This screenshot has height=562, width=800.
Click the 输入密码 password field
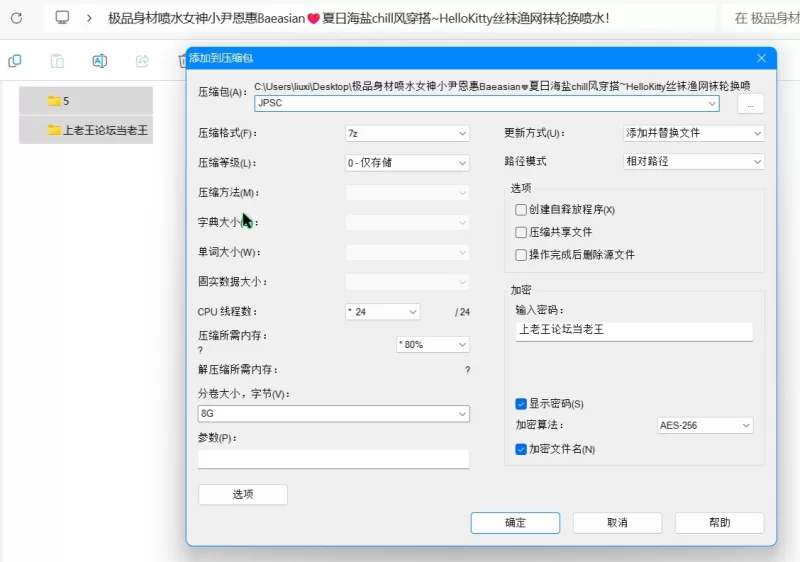pos(634,330)
